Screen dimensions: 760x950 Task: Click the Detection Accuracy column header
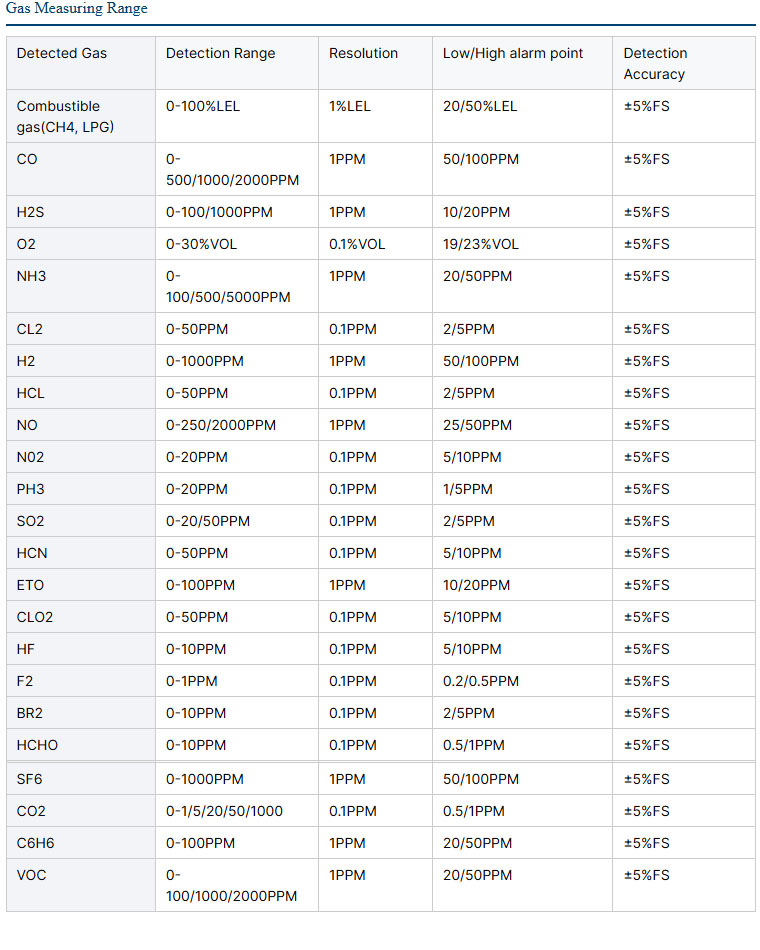(x=655, y=64)
